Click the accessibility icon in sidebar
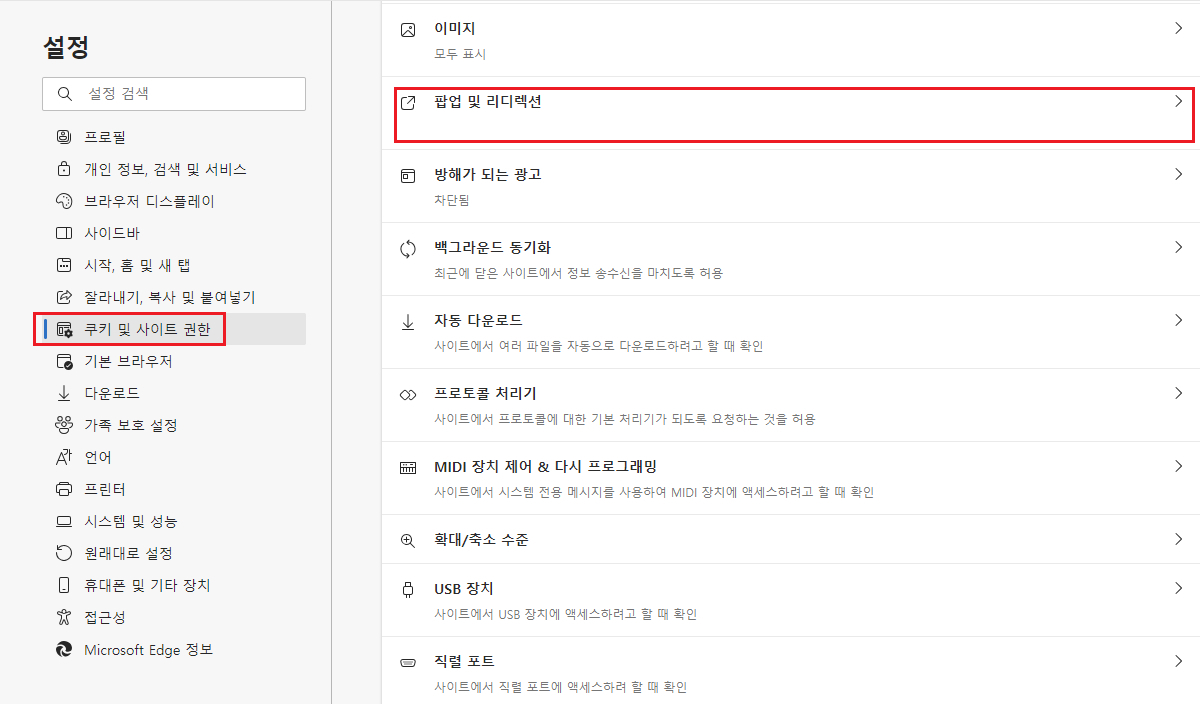Viewport: 1200px width, 704px height. 64,617
